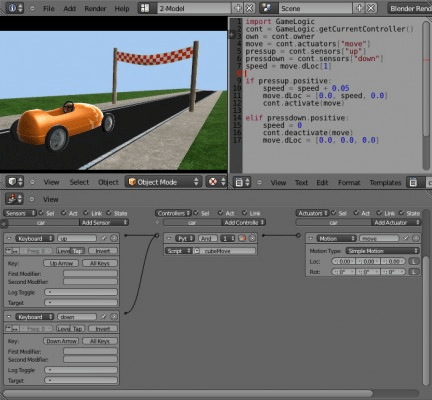Toggle Controllers Act checkbox
The height and width of the screenshot is (400, 432).
pyautogui.click(x=221, y=213)
